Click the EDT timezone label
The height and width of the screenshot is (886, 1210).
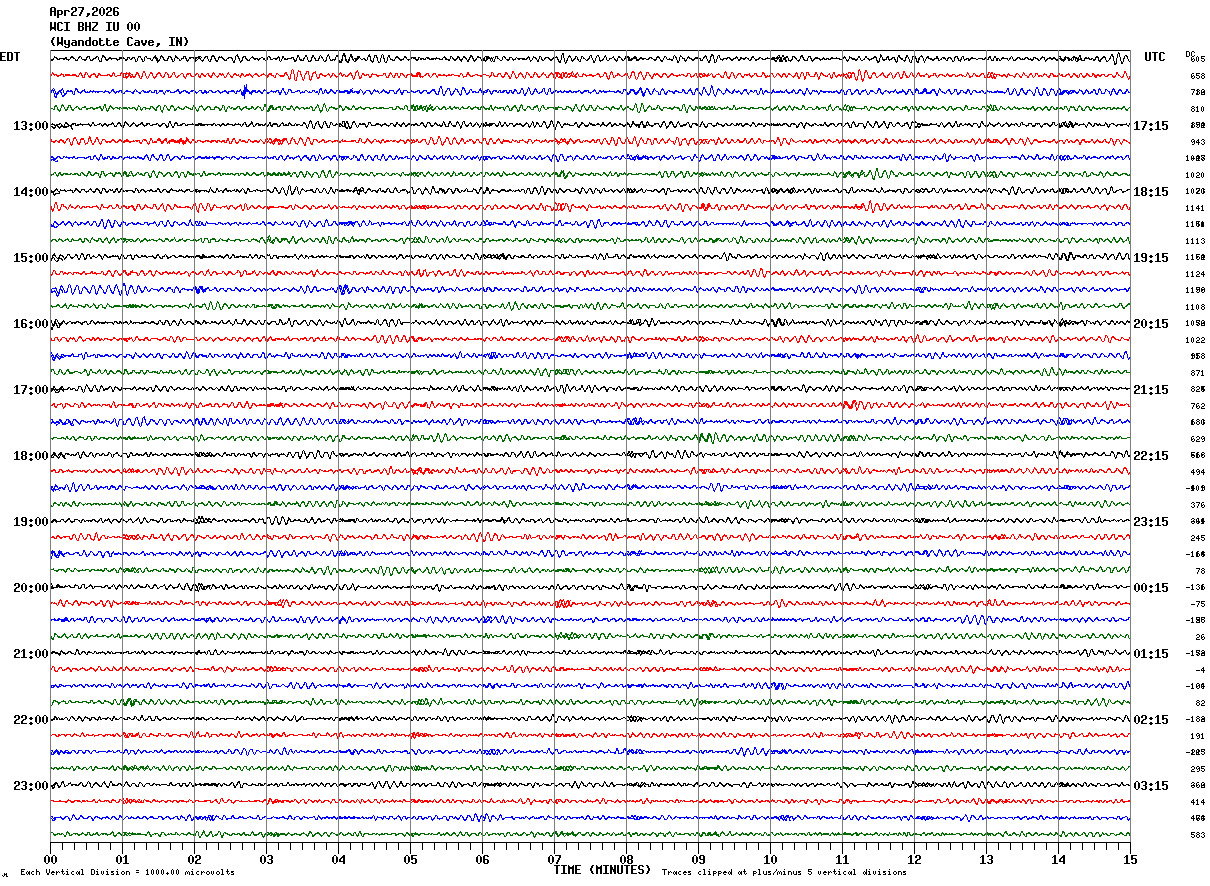coord(10,57)
